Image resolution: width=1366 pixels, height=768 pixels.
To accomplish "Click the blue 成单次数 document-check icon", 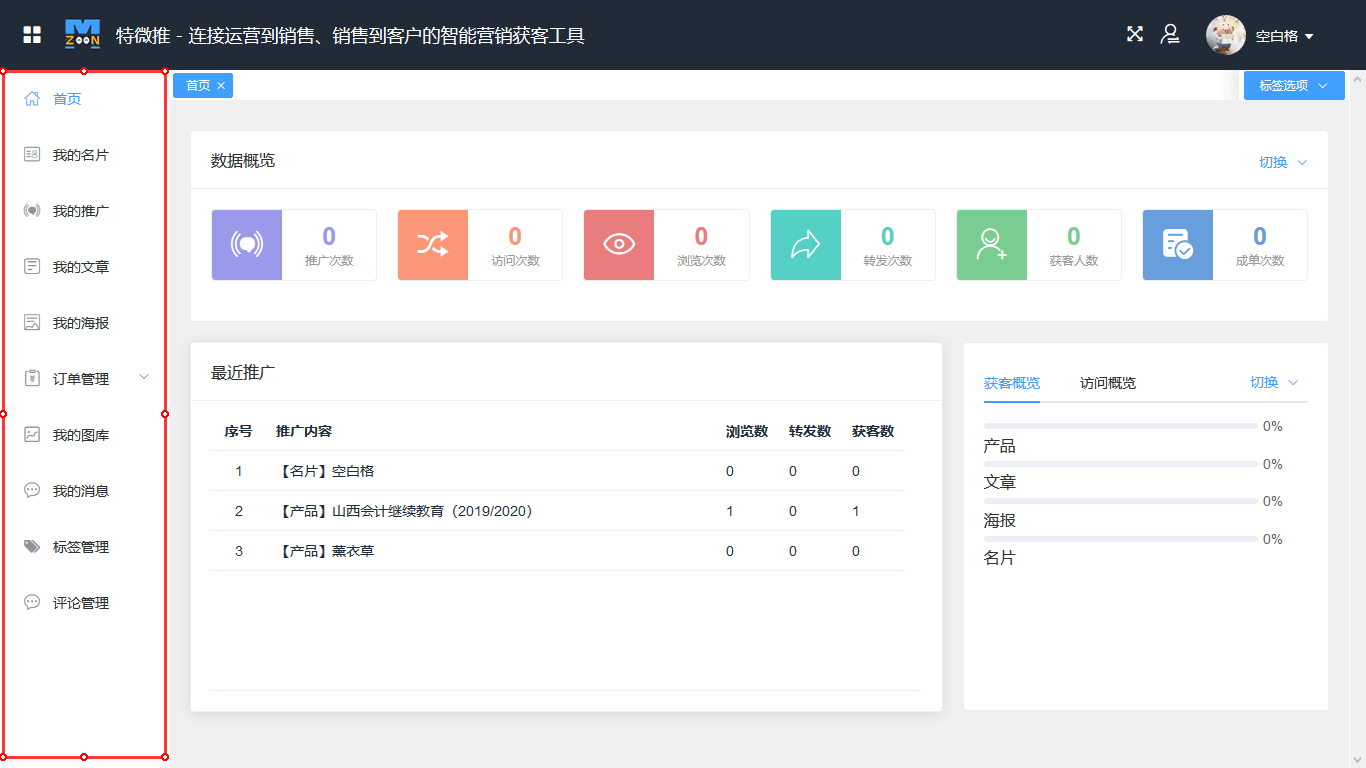I will (x=1178, y=245).
